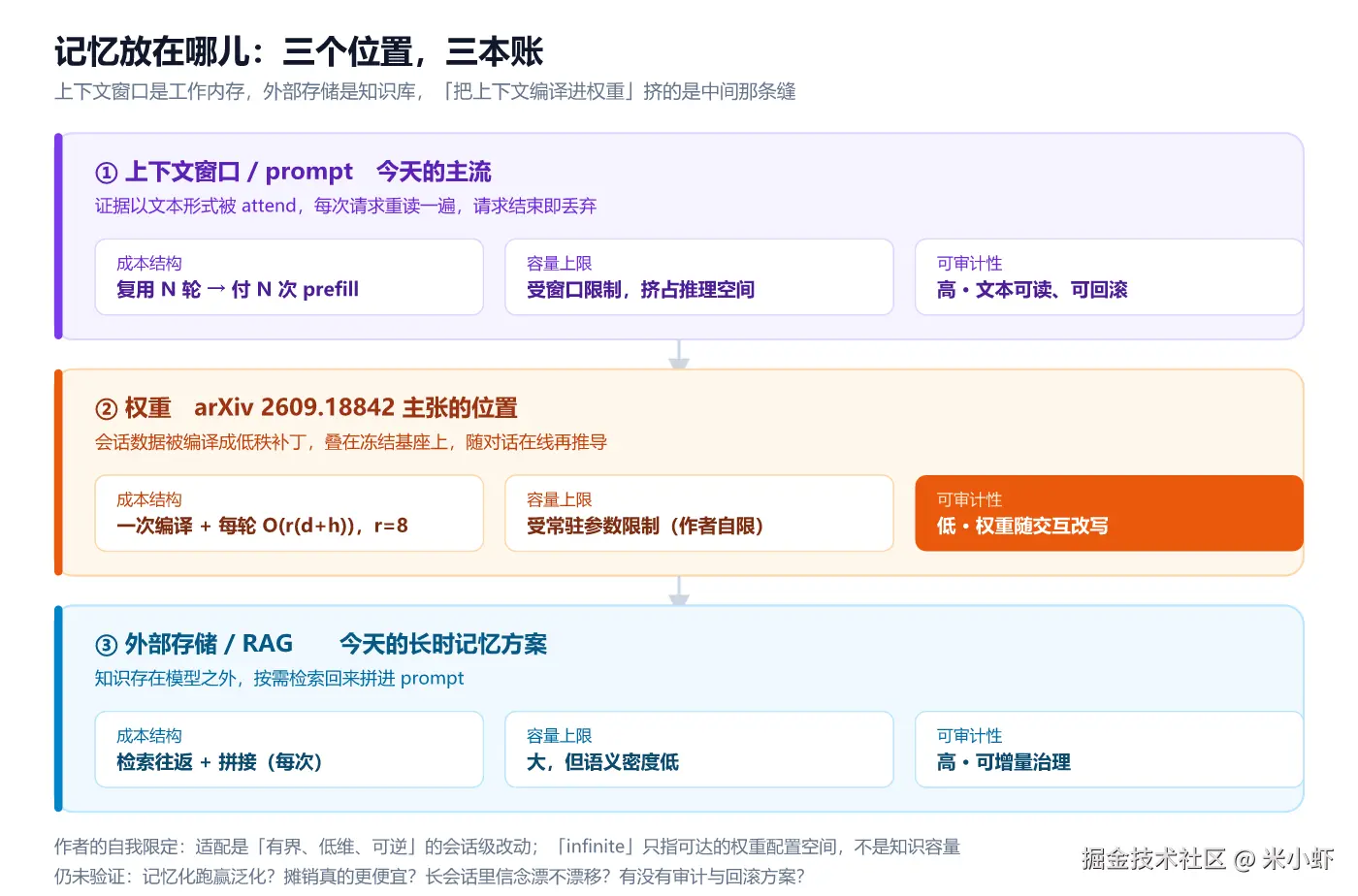The image size is (1358, 896).
Task: Open card 高・文本可读、可回滚
Action: pos(1110,277)
